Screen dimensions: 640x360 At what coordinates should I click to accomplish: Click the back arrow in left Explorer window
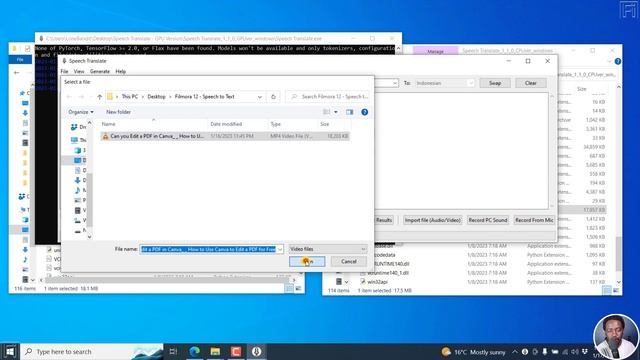(x=17, y=73)
